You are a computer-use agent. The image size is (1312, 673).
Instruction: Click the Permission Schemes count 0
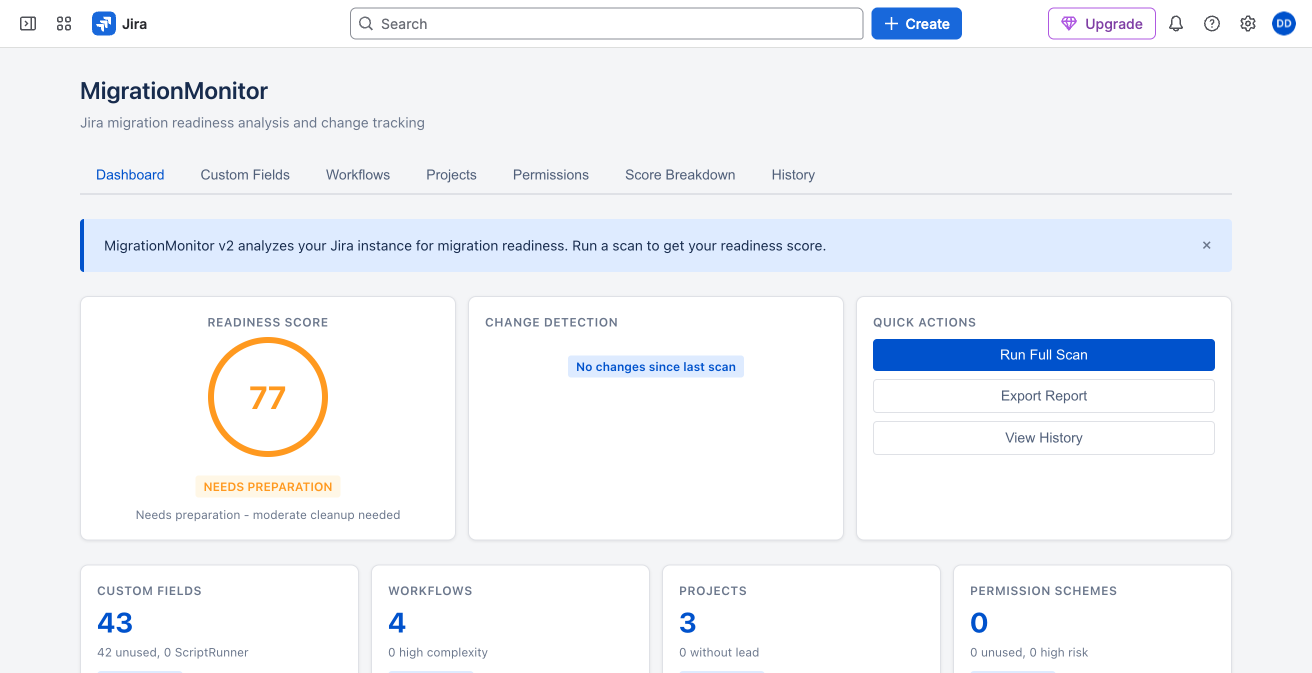click(979, 623)
